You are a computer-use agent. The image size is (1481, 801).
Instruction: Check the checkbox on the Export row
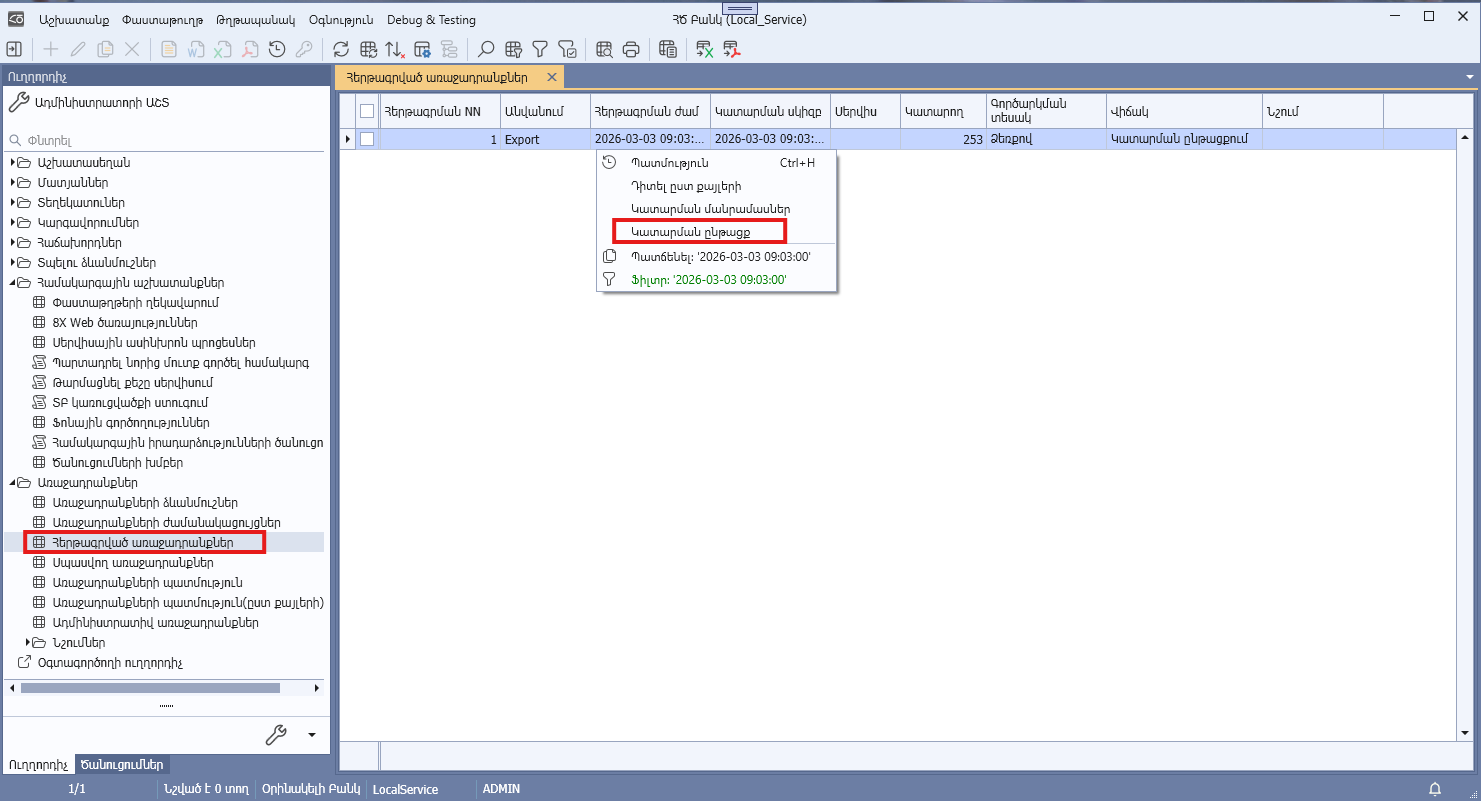[366, 139]
